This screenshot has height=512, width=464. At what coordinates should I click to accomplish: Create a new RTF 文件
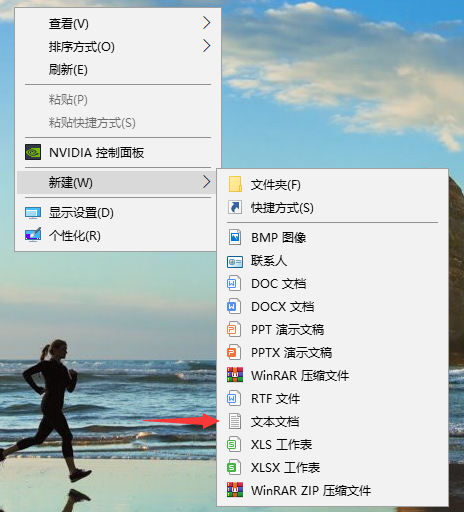click(332, 398)
